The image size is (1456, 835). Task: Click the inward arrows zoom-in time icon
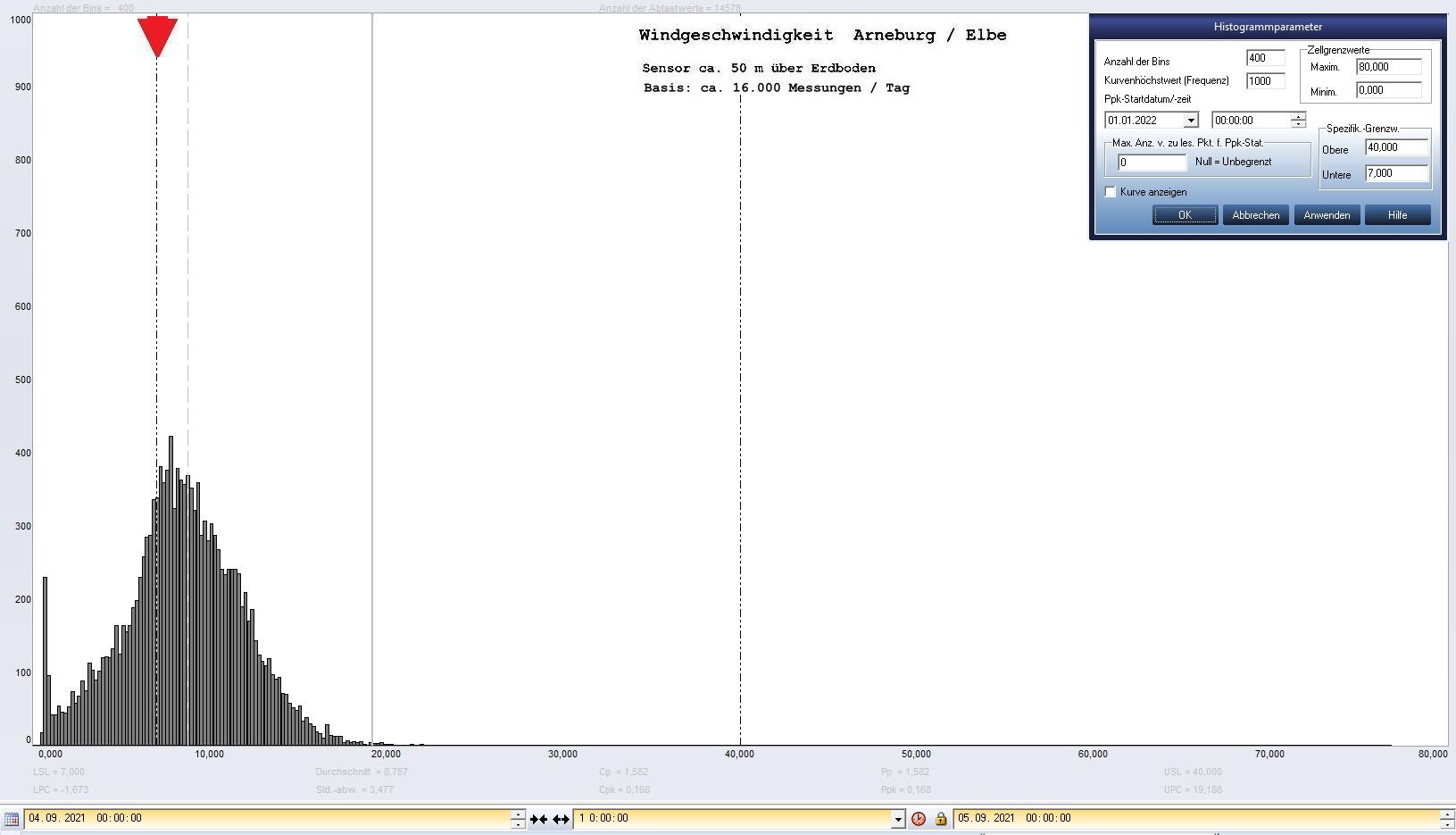[538, 819]
